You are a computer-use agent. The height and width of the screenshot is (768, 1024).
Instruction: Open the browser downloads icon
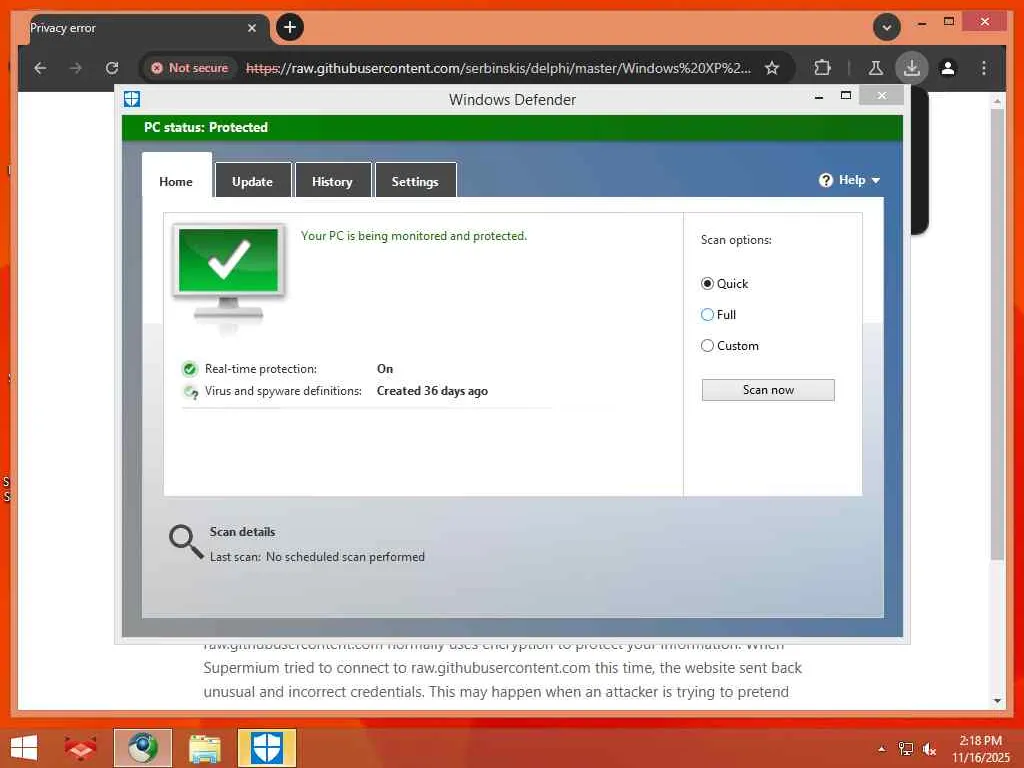[x=912, y=67]
